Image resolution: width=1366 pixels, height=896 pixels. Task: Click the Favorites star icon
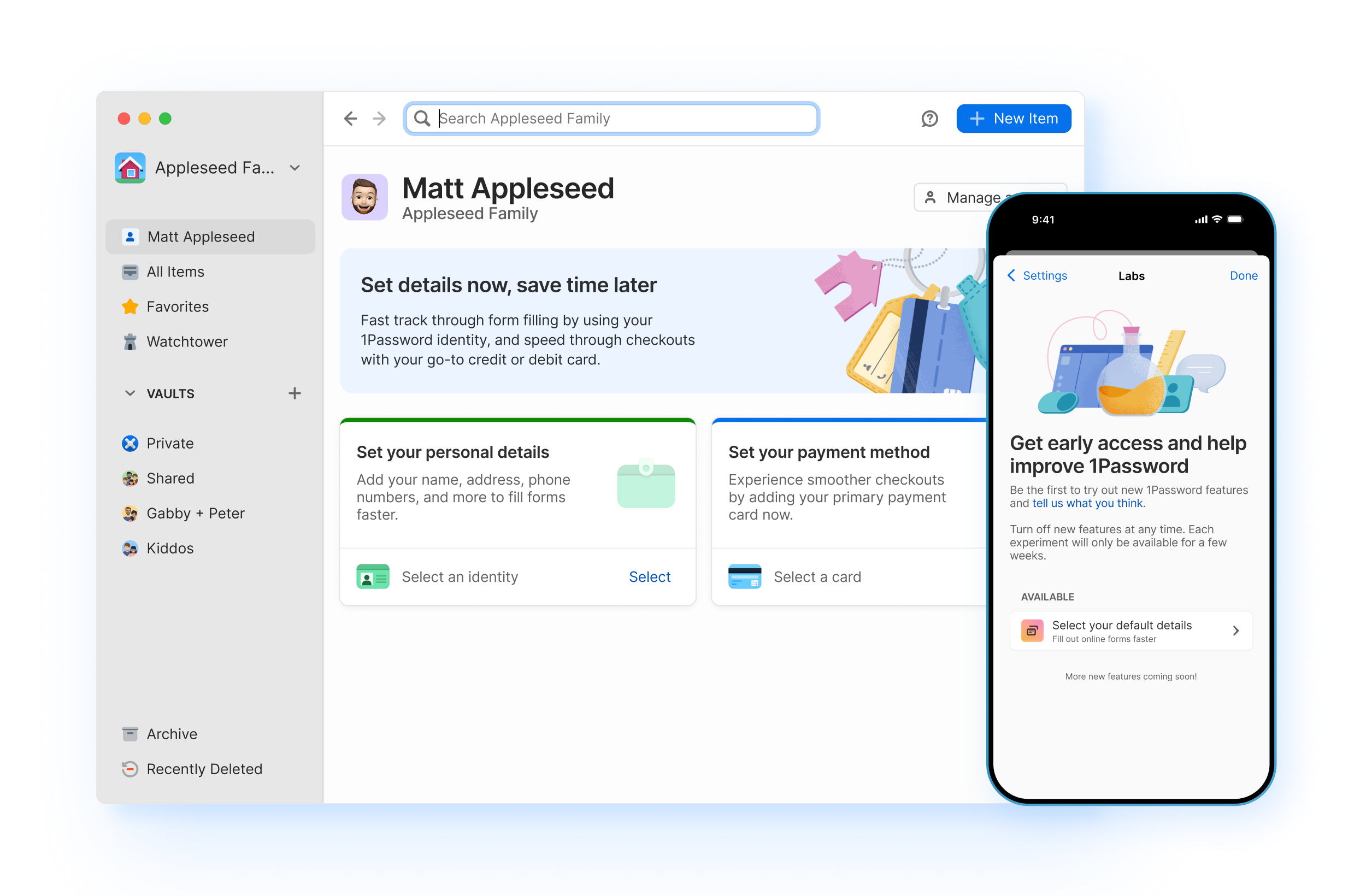click(x=130, y=306)
